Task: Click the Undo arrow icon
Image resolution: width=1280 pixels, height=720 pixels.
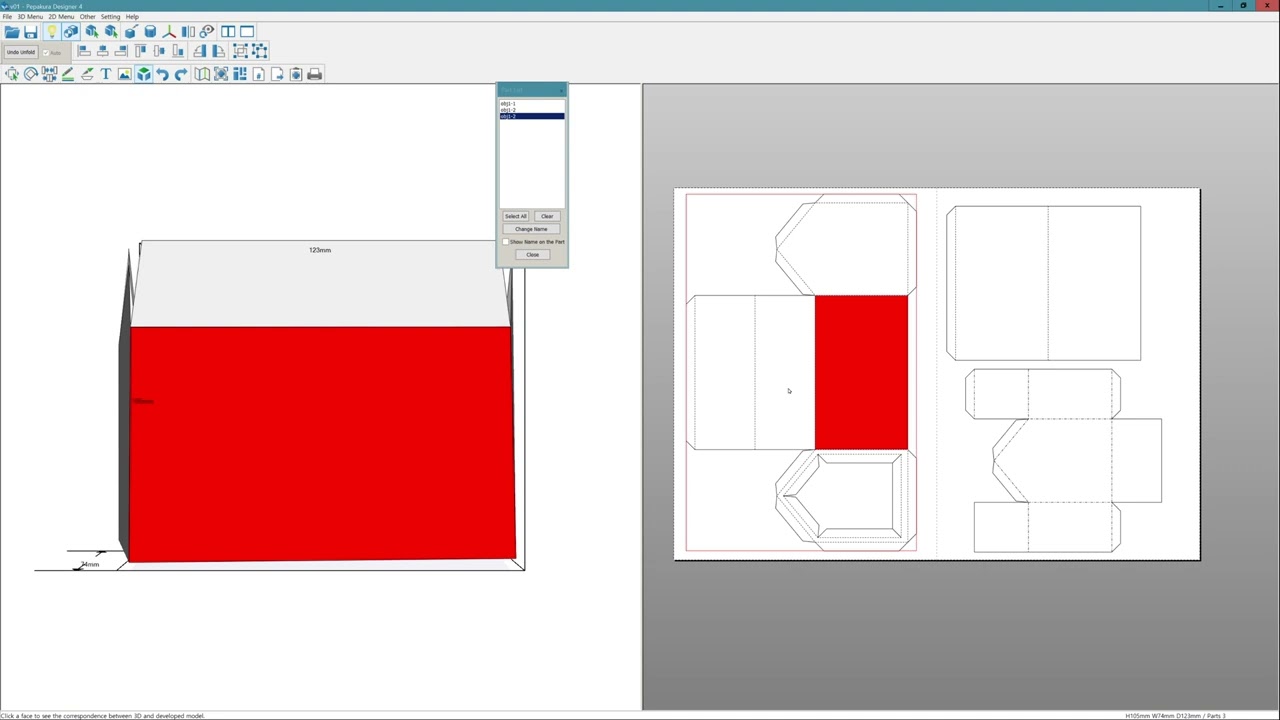Action: [x=162, y=74]
